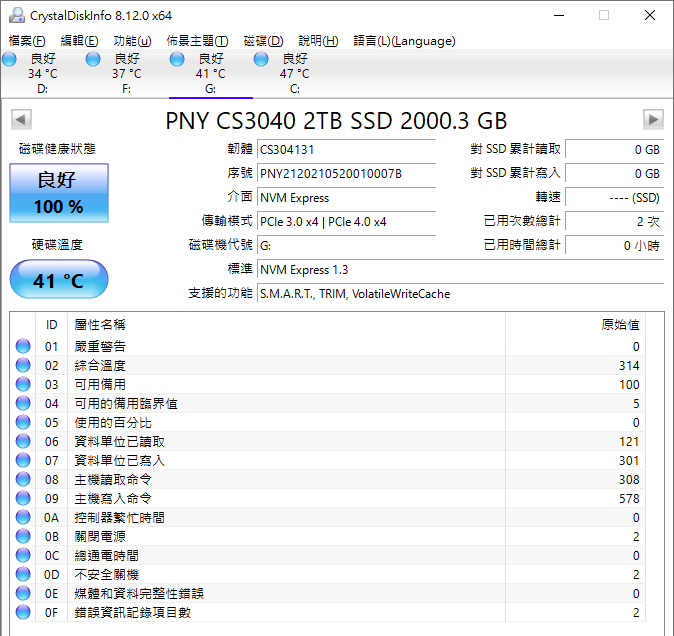Click status icon of attribute 04 可用的備用臨界值

[x=23, y=403]
